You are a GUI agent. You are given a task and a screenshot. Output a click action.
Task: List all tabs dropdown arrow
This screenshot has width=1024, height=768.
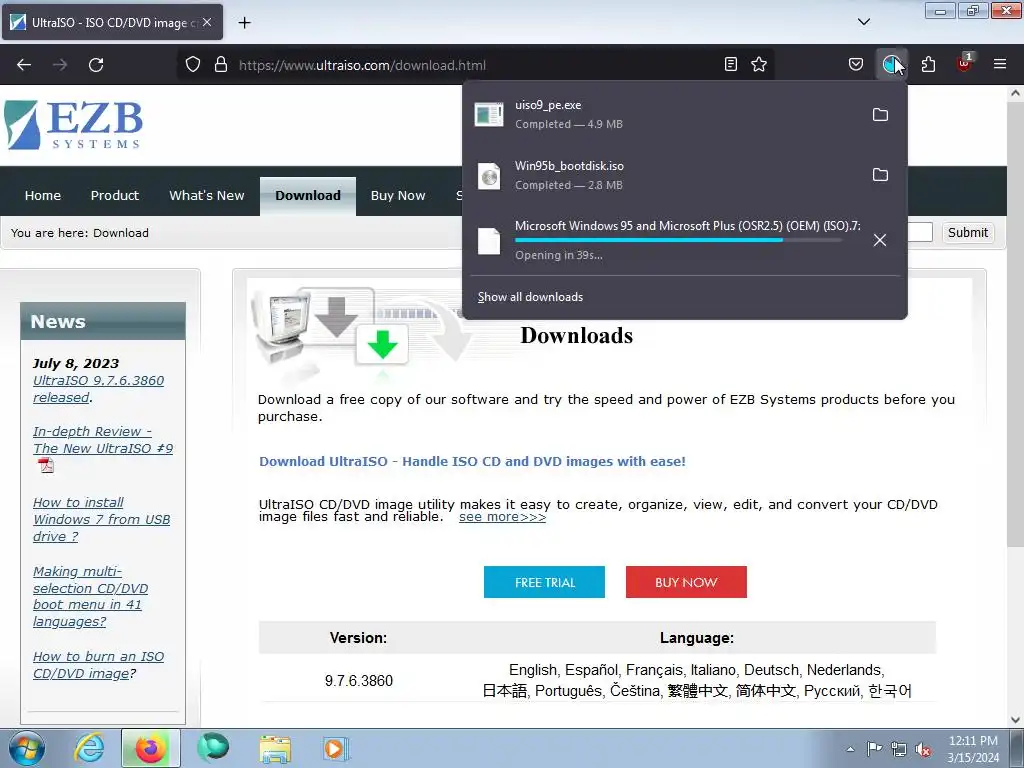click(x=864, y=22)
